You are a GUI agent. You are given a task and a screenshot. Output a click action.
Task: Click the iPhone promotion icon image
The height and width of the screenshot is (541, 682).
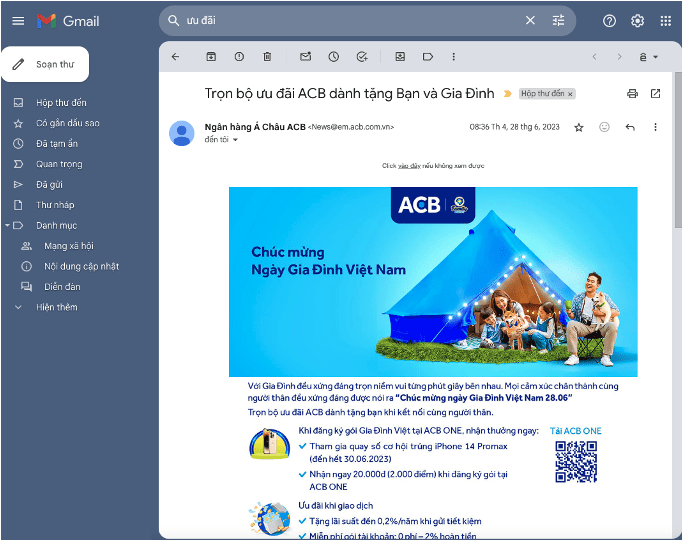tap(270, 444)
